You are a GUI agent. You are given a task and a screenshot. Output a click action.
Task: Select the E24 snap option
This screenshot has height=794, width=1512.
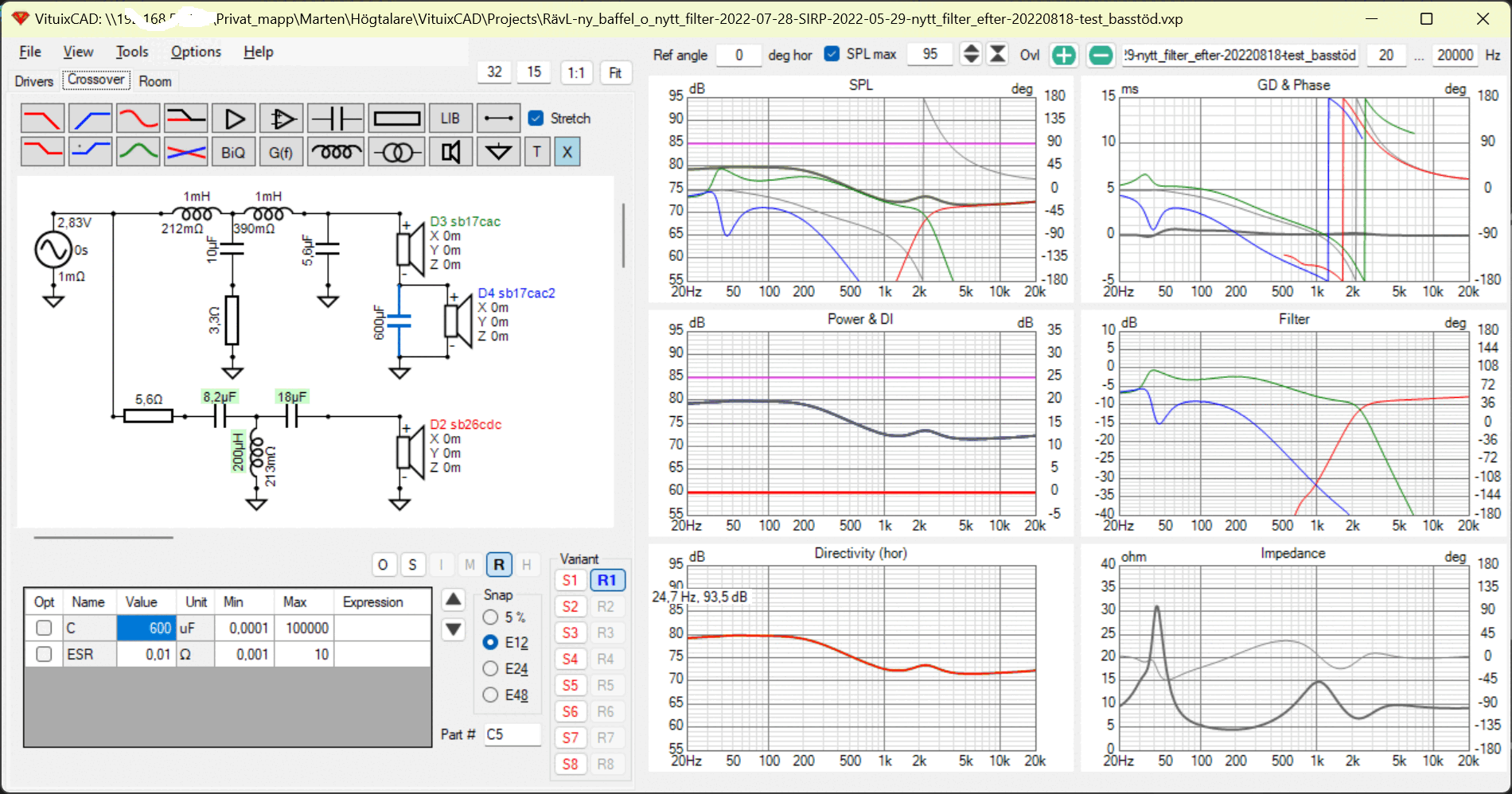(490, 668)
